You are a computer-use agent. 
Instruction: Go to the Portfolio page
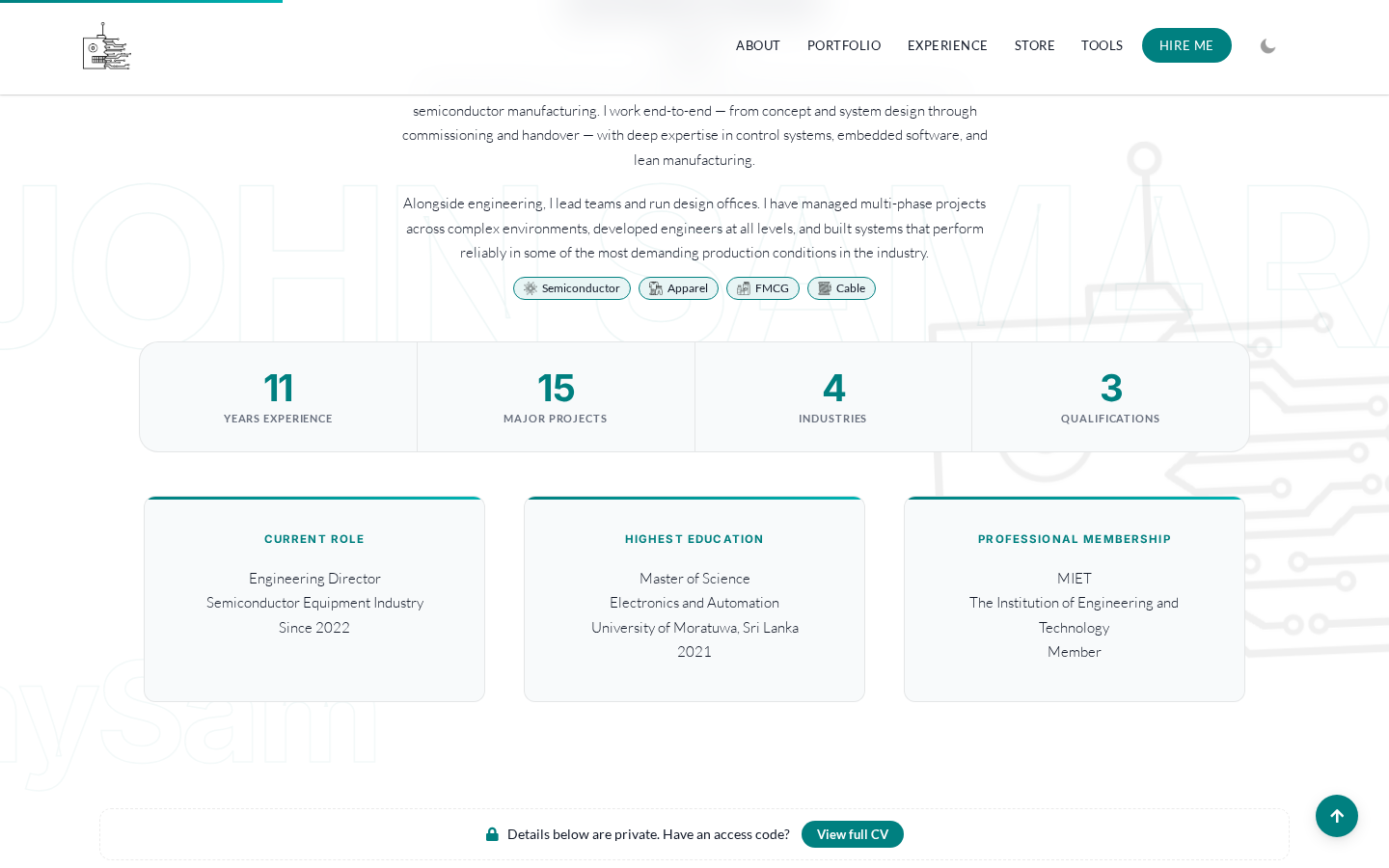tap(844, 45)
